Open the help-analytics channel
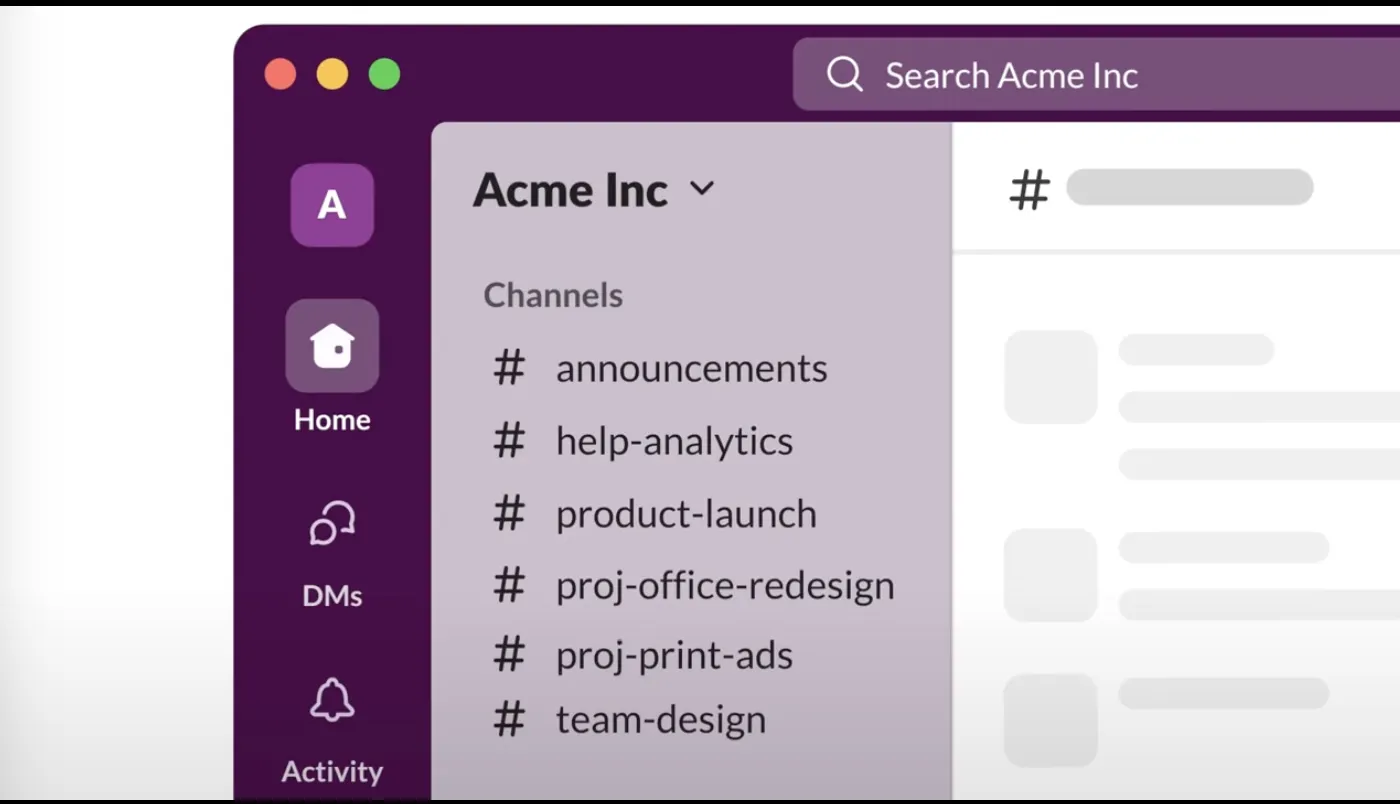Screen dimensions: 1400x804 click(x=673, y=441)
